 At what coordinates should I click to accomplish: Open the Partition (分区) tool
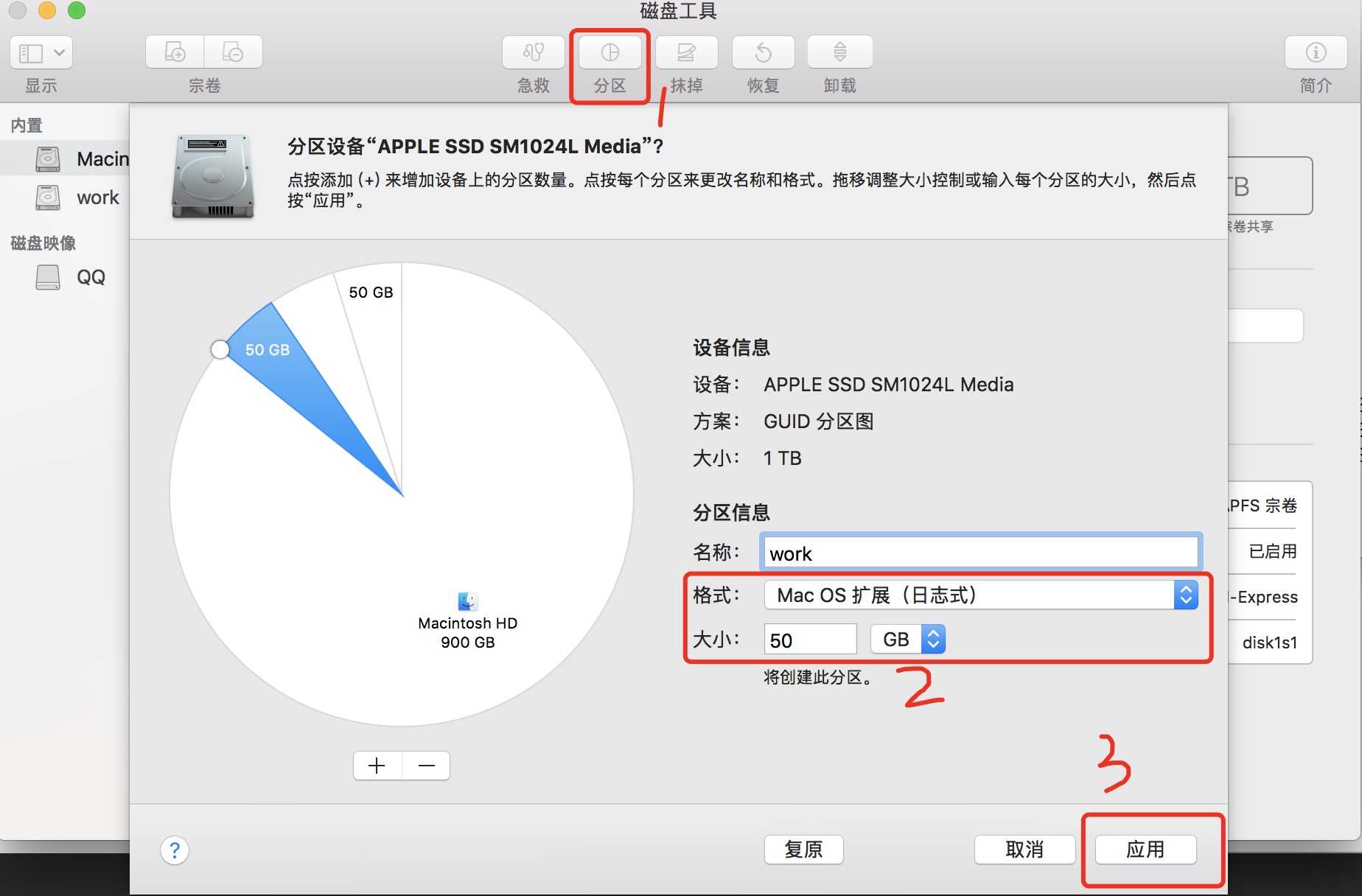(x=610, y=52)
